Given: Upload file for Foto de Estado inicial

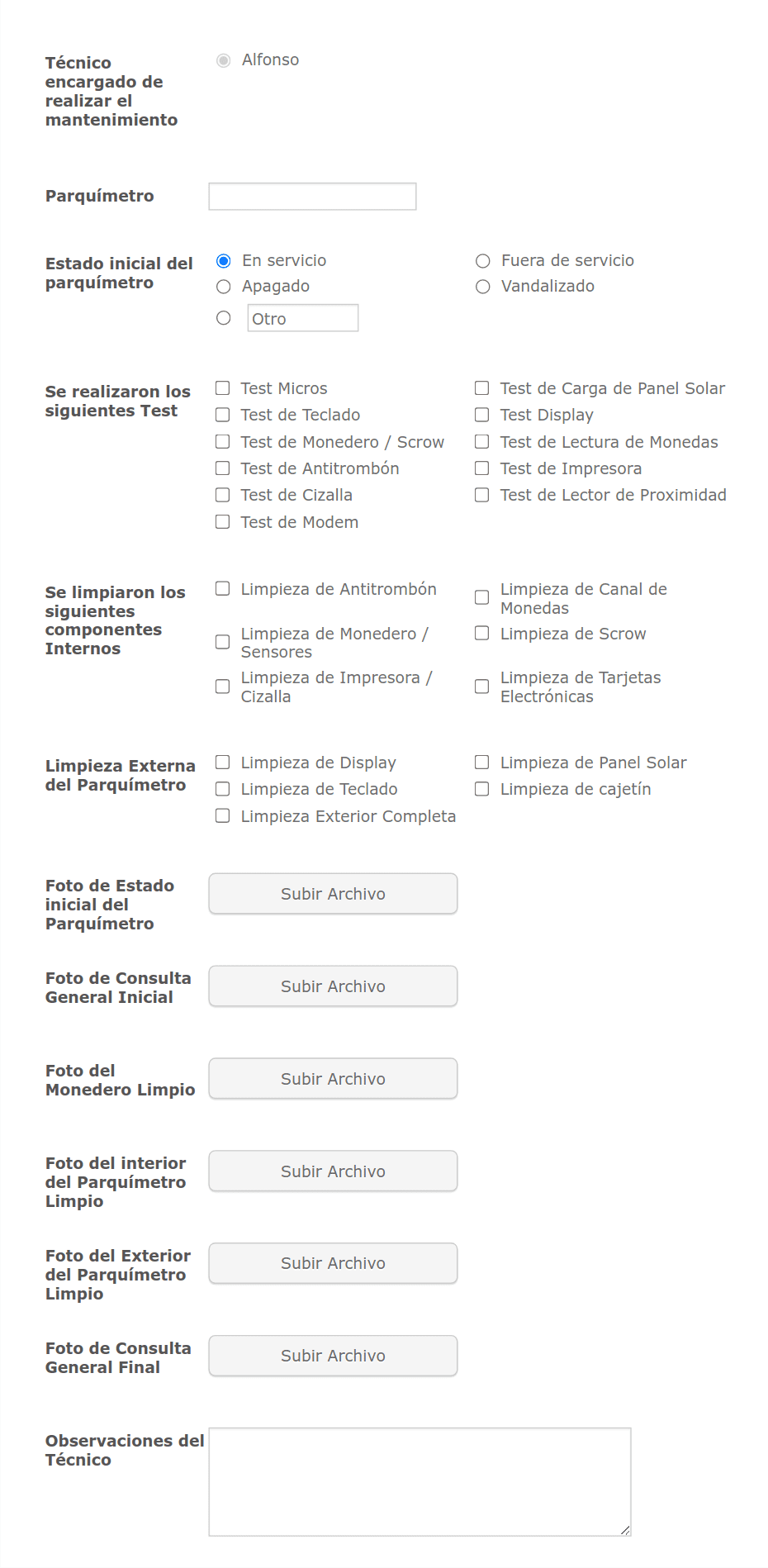Looking at the screenshot, I should click(x=333, y=894).
